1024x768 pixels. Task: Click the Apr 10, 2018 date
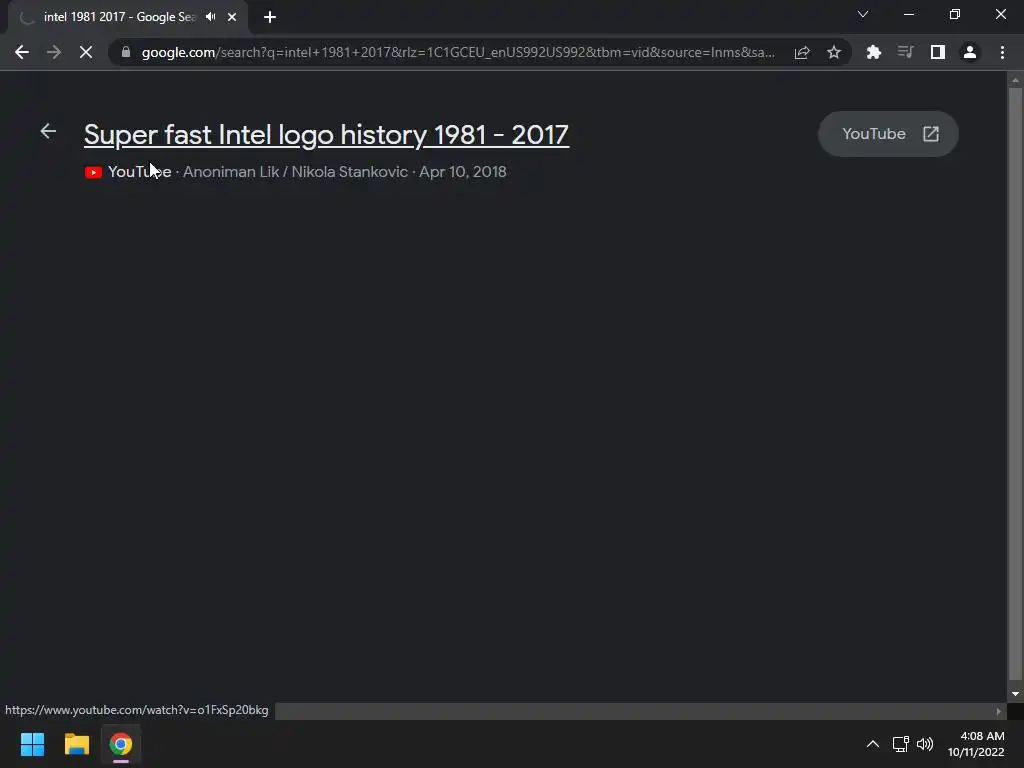click(463, 172)
